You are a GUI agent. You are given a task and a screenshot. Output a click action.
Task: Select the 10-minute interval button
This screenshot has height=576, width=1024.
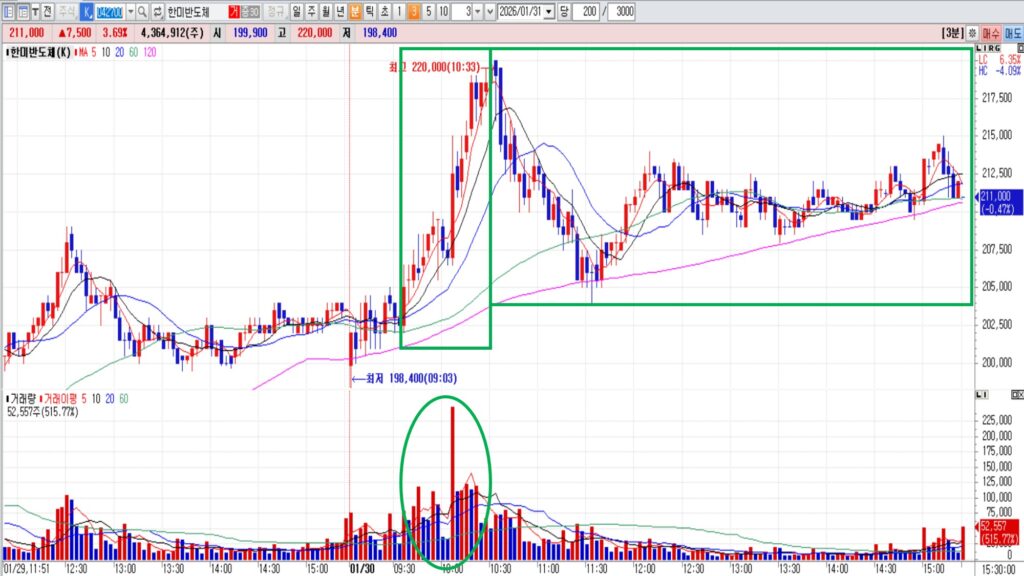(x=443, y=11)
